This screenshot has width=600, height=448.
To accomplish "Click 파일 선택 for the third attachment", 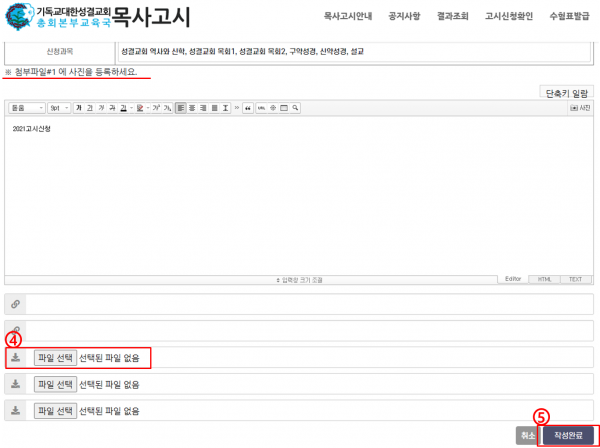I will pyautogui.click(x=55, y=411).
